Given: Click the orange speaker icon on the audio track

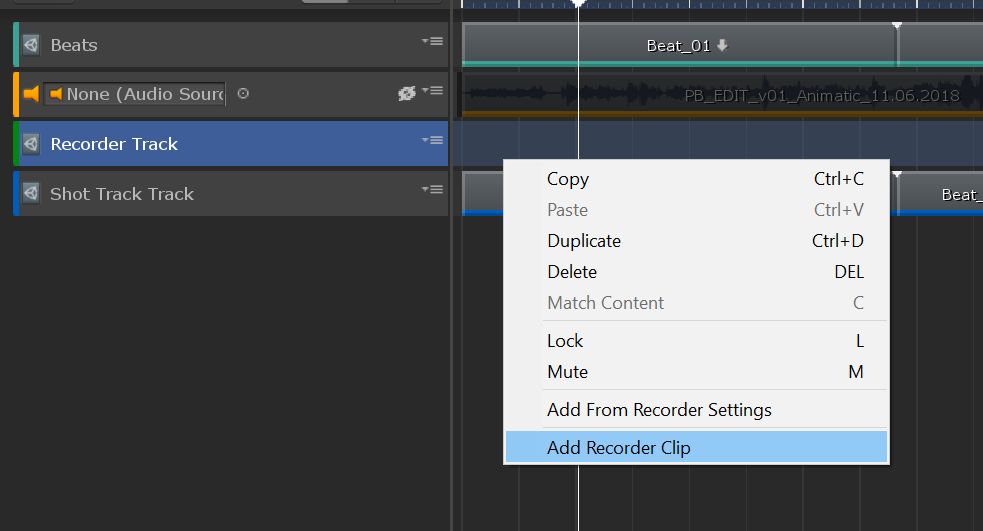Looking at the screenshot, I should 31,94.
